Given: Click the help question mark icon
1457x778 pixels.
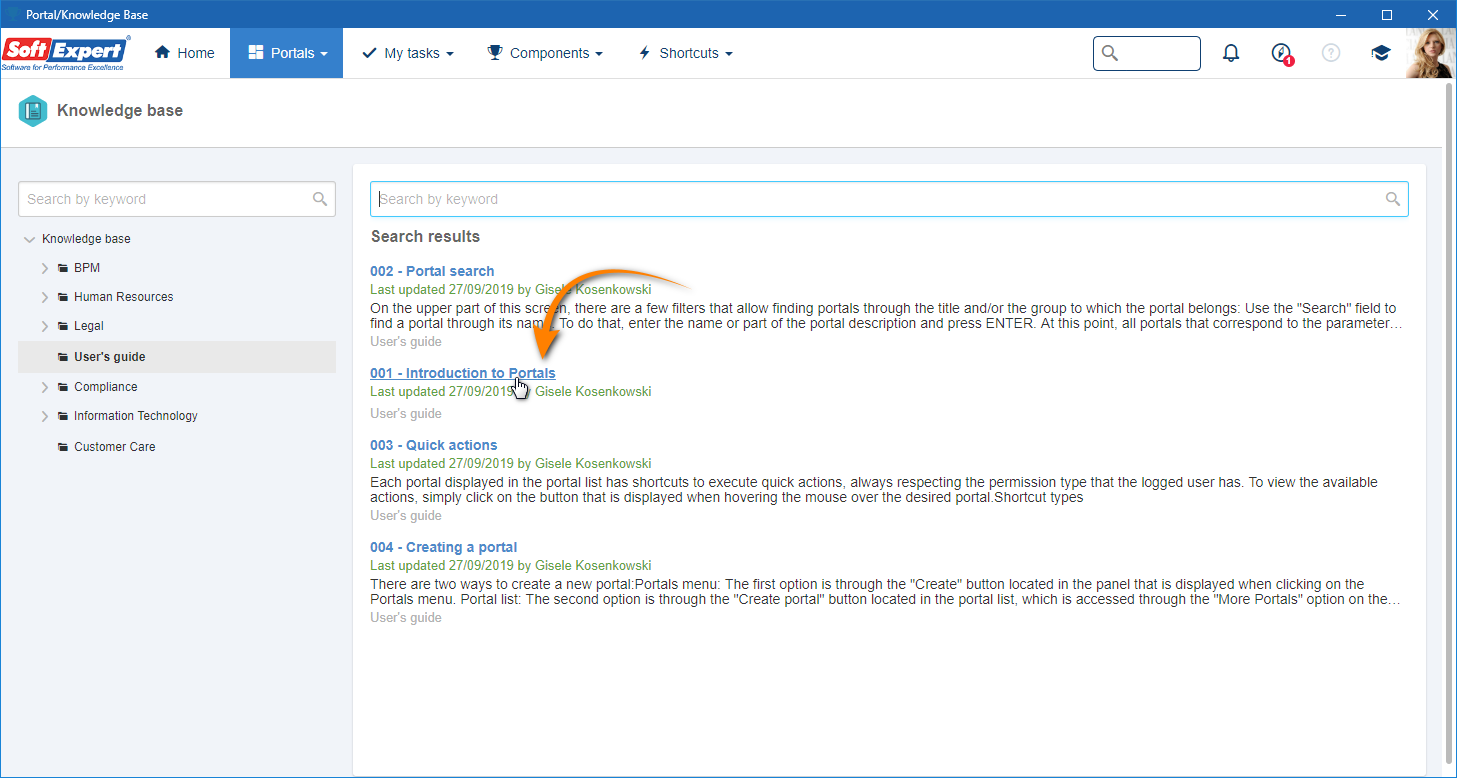Looking at the screenshot, I should coord(1331,53).
